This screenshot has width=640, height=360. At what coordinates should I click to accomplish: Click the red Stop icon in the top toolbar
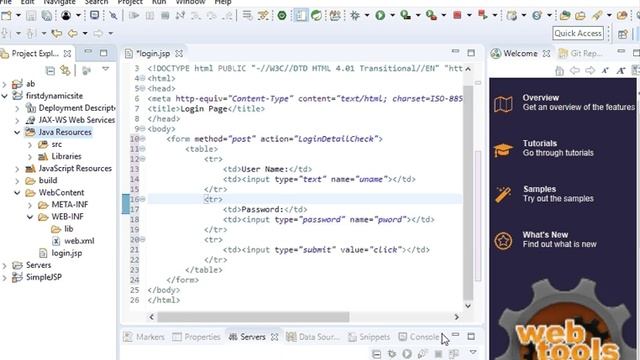click(x=457, y=16)
